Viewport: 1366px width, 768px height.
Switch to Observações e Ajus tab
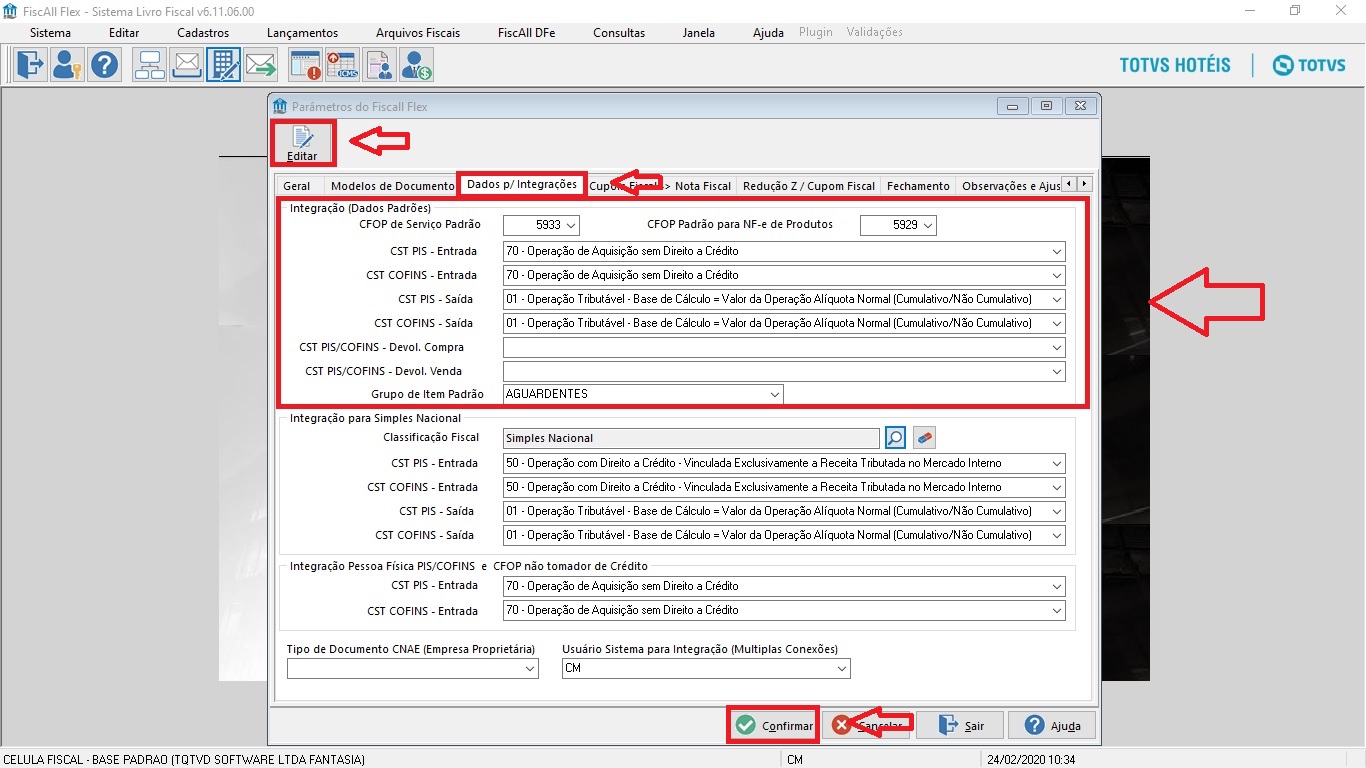[x=1011, y=186]
